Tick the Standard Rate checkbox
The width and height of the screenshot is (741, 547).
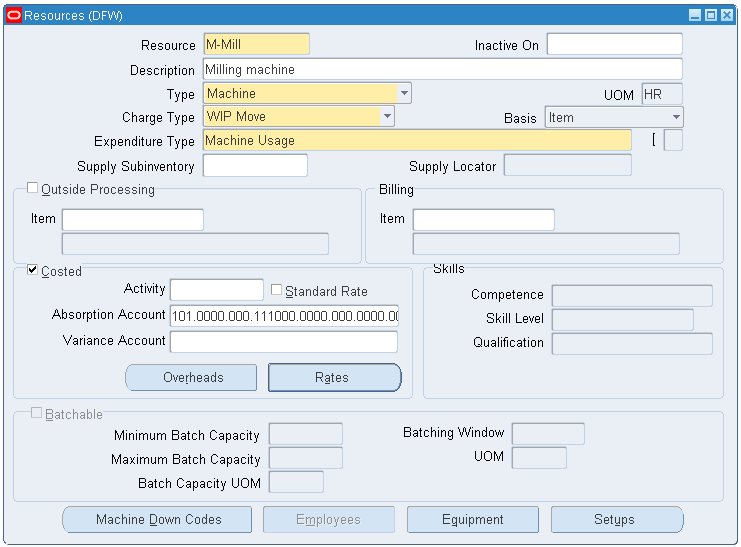[276, 289]
